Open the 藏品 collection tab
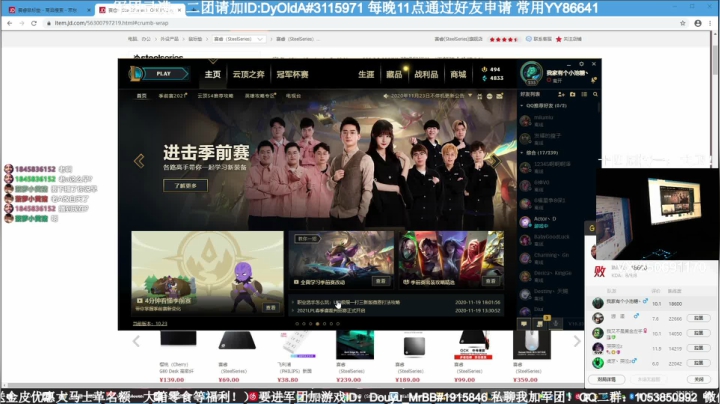This screenshot has width=720, height=404. 394,74
